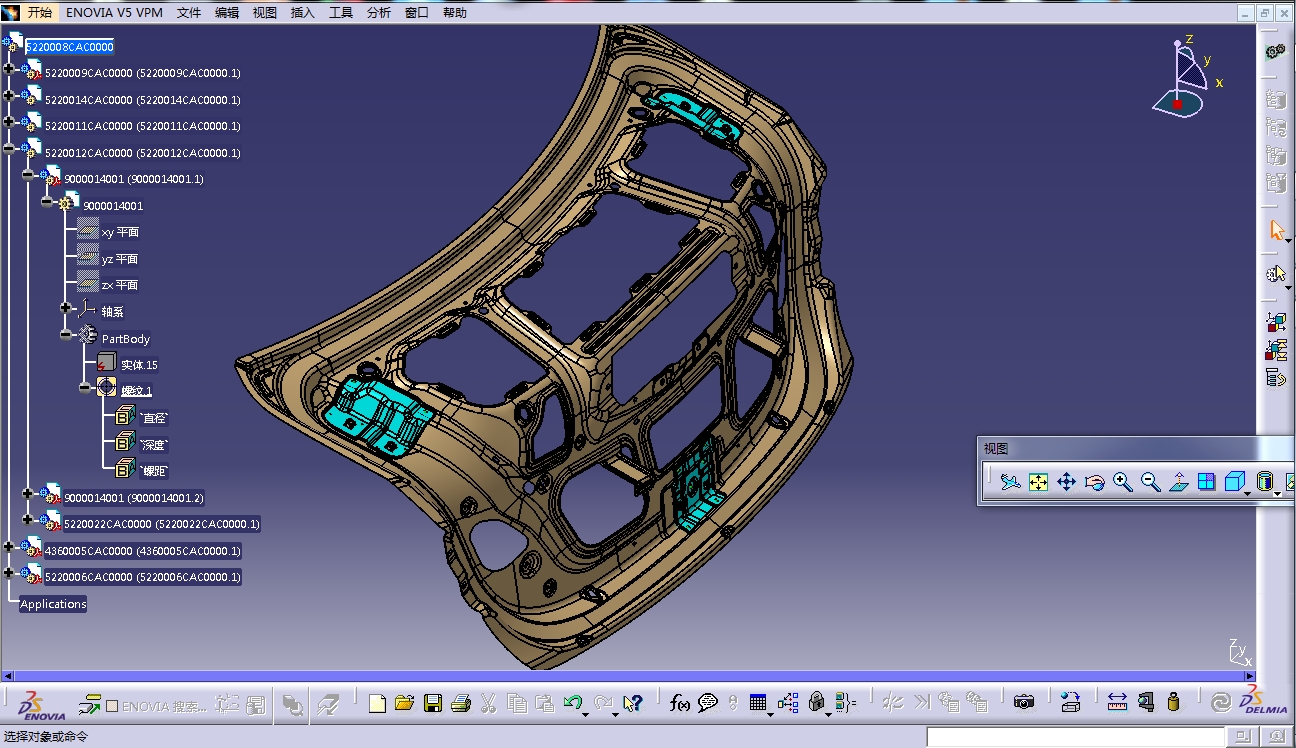
Task: Click the Zoom Out magnifier
Action: coord(1150,482)
